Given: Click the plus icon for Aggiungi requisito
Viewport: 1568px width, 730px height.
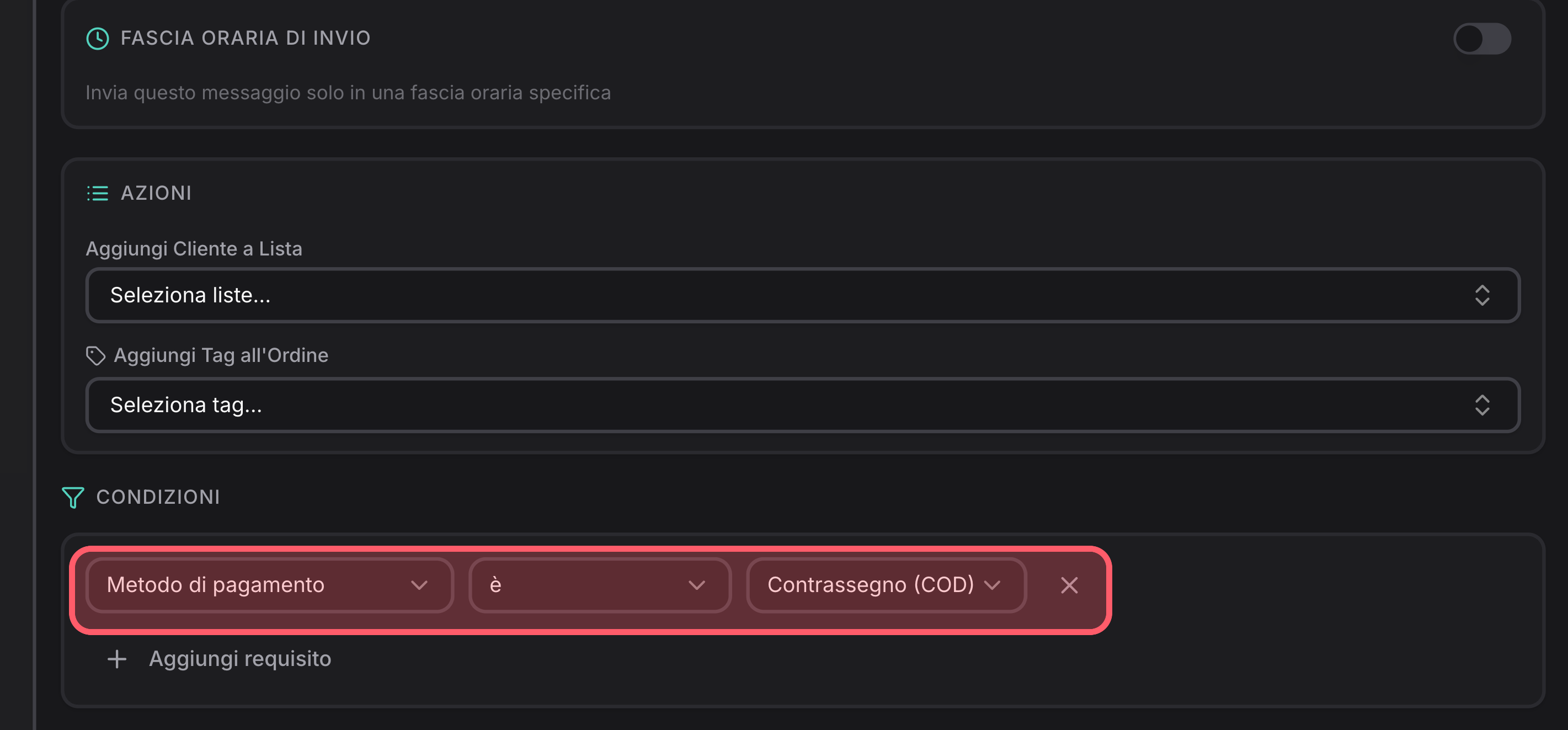Looking at the screenshot, I should (117, 659).
